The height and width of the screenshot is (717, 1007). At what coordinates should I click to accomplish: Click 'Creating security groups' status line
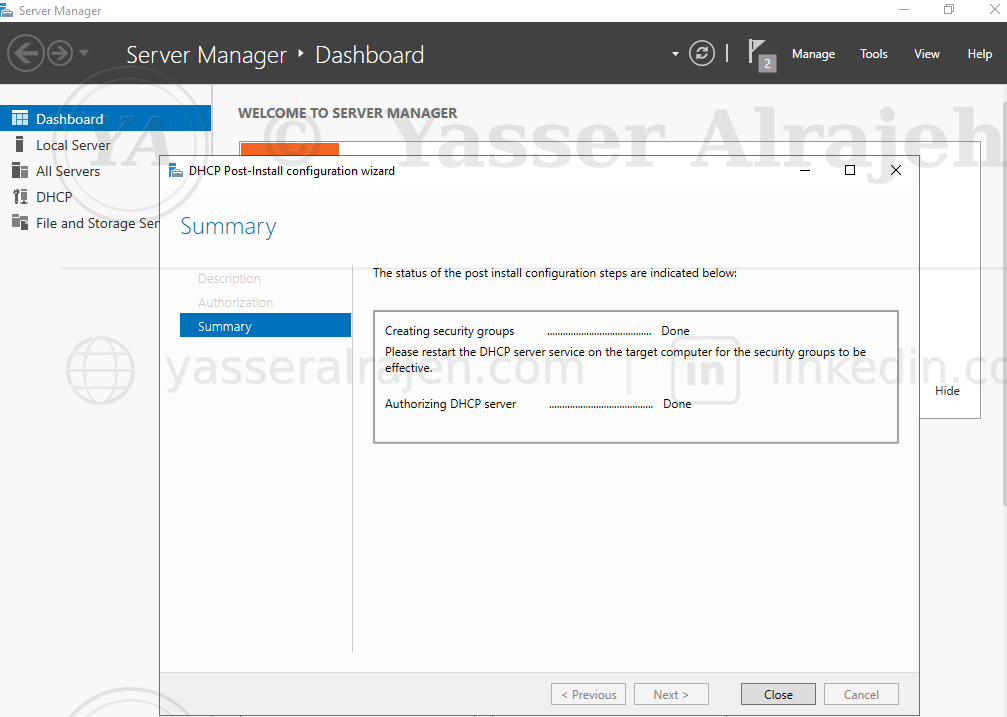point(537,331)
